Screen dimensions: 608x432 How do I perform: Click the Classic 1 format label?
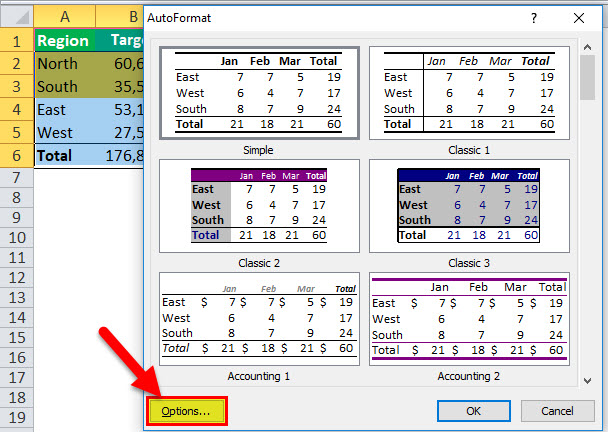tap(469, 150)
